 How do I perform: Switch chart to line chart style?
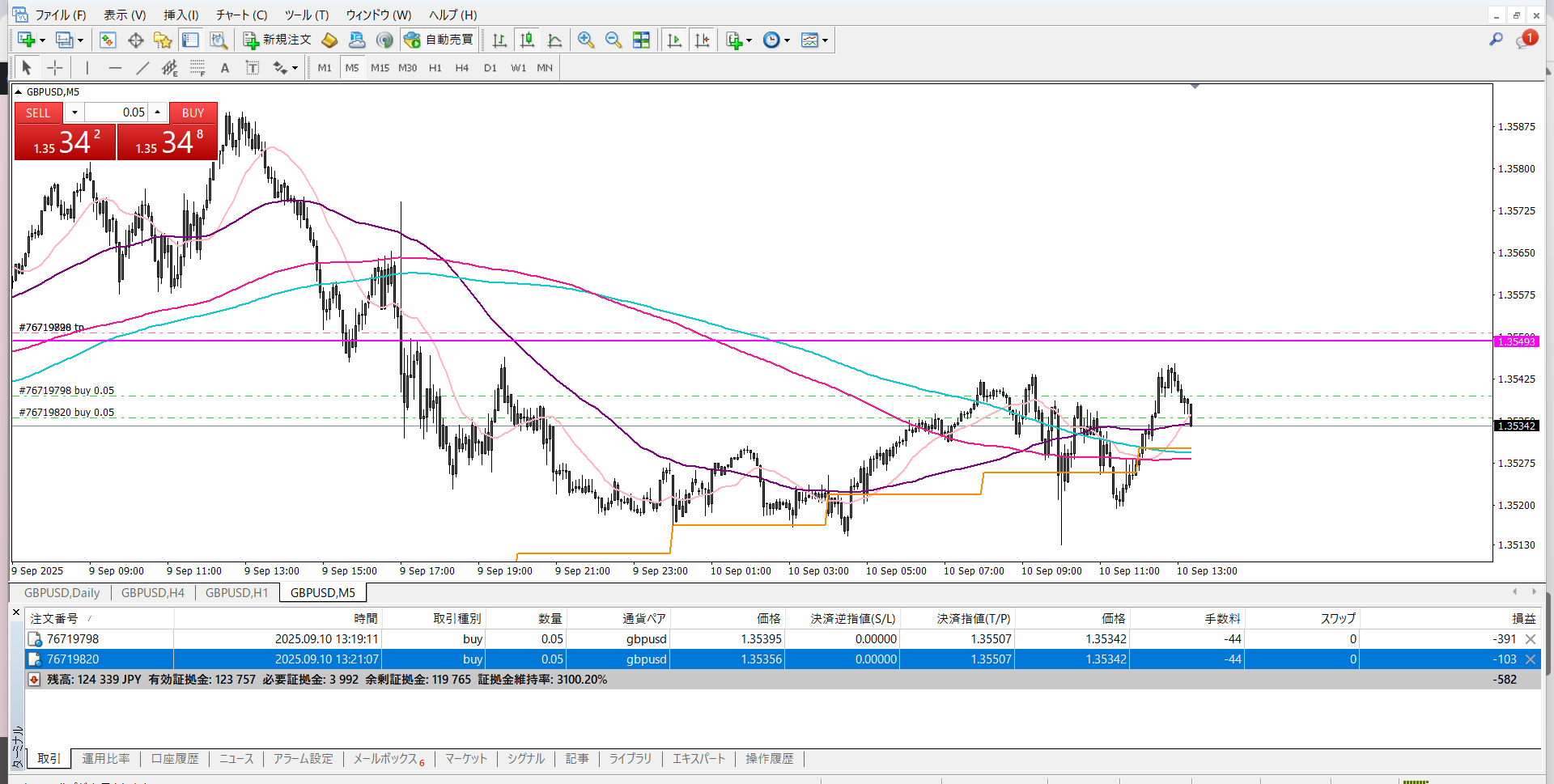[x=554, y=40]
